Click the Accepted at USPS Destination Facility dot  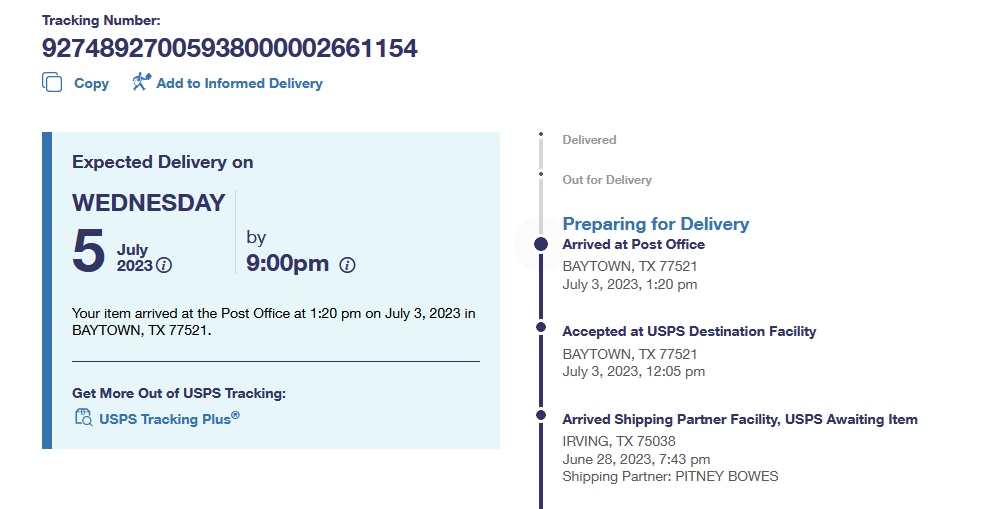pyautogui.click(x=541, y=327)
